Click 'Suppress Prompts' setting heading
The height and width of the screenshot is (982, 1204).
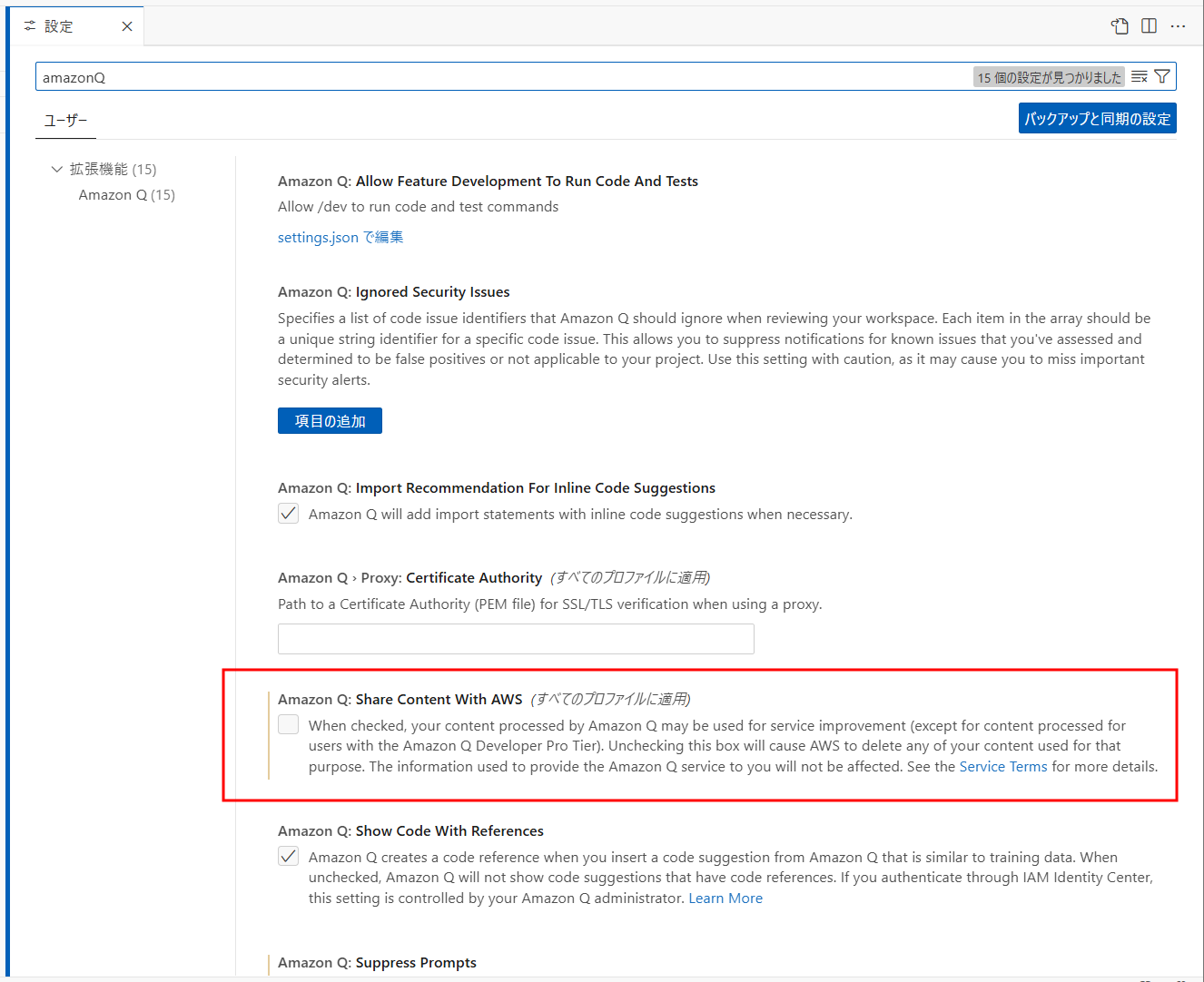click(x=416, y=963)
